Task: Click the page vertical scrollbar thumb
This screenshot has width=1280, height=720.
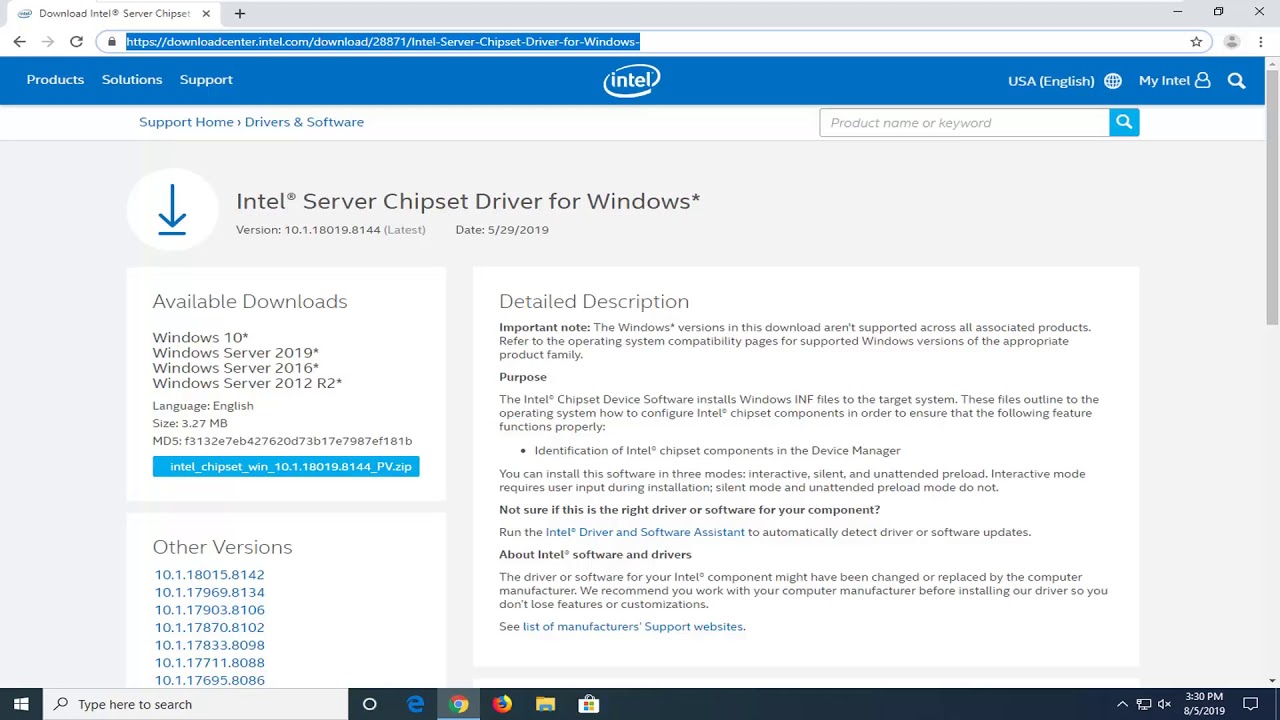Action: pyautogui.click(x=1272, y=195)
